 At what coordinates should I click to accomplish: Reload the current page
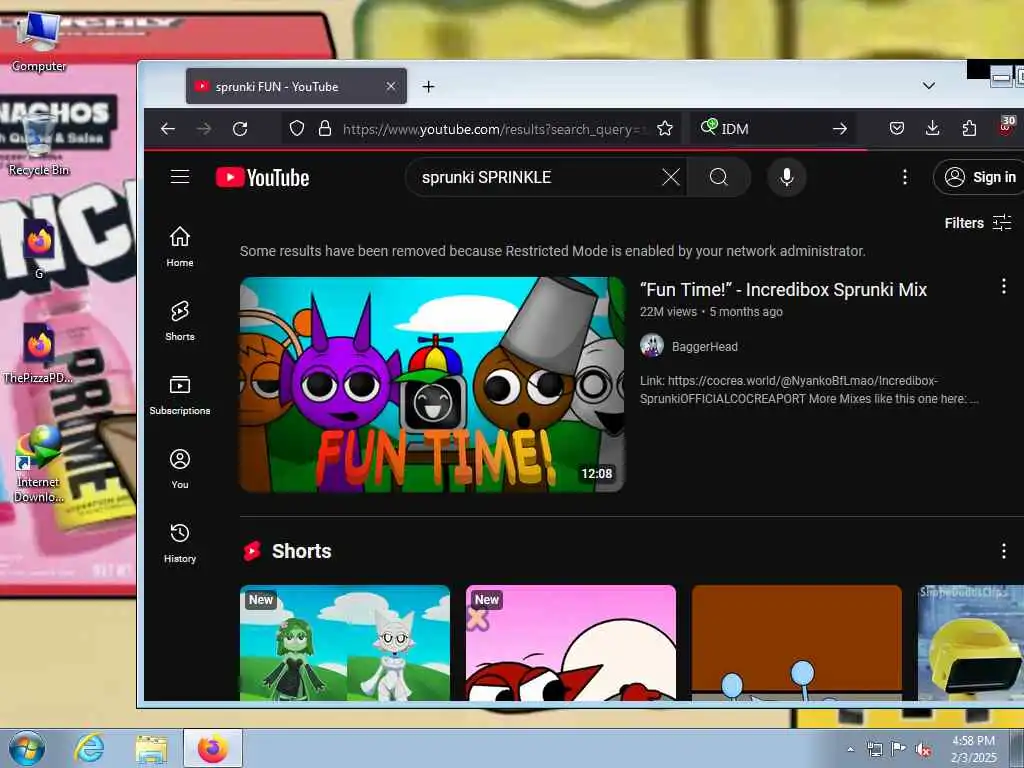click(240, 129)
